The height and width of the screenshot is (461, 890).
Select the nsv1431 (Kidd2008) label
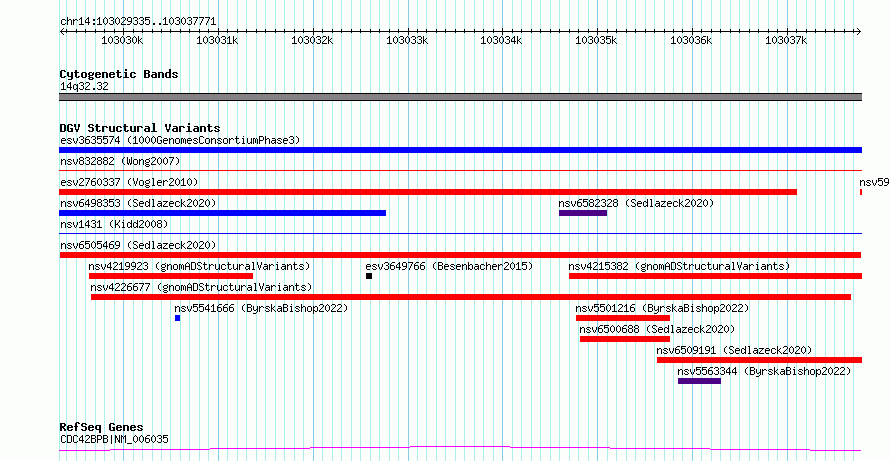click(x=114, y=224)
